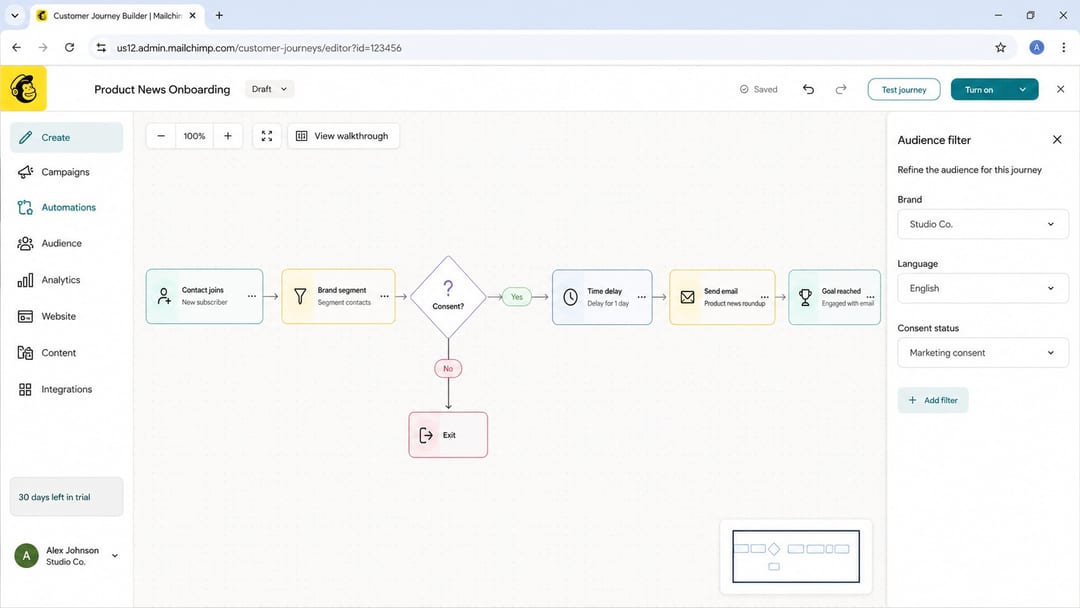View site information icon in address bar
The height and width of the screenshot is (608, 1080).
pyautogui.click(x=101, y=48)
